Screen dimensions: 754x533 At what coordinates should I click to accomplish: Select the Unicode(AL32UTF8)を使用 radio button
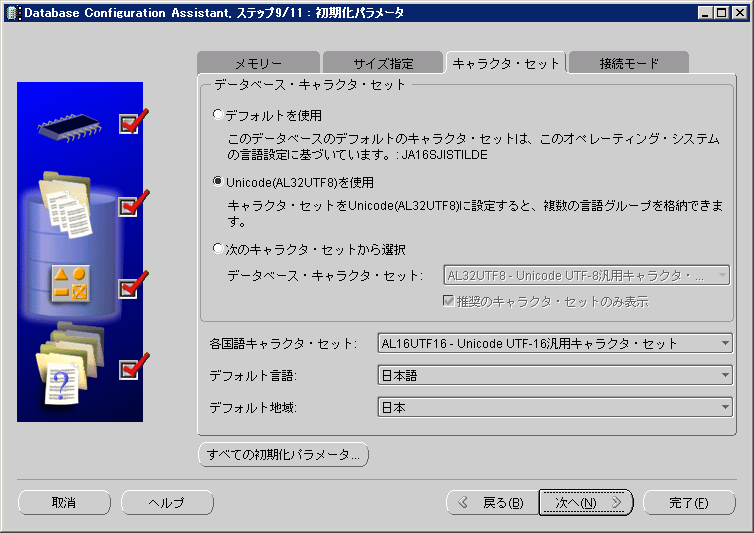tap(218, 181)
